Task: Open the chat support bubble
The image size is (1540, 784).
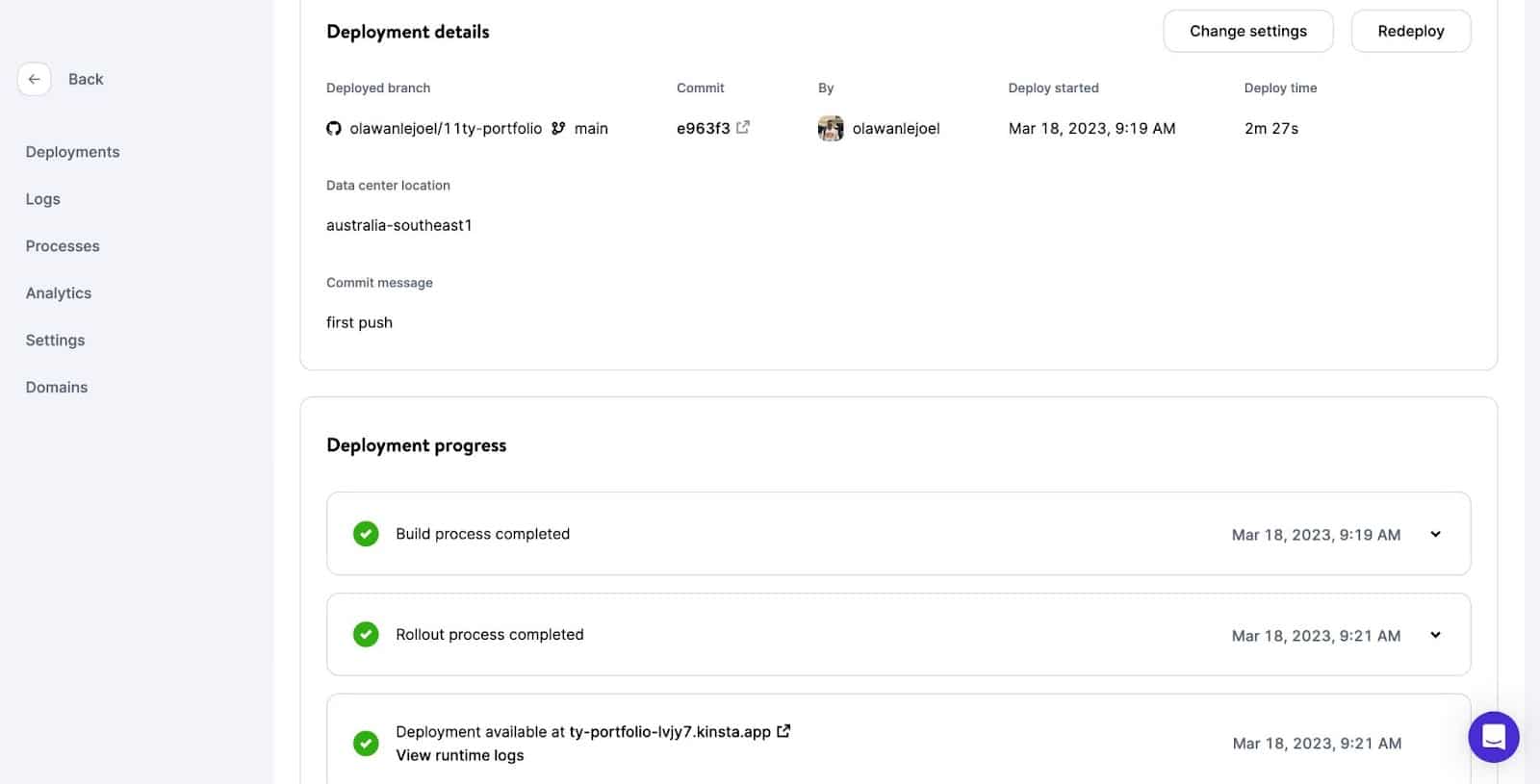Action: click(x=1493, y=737)
